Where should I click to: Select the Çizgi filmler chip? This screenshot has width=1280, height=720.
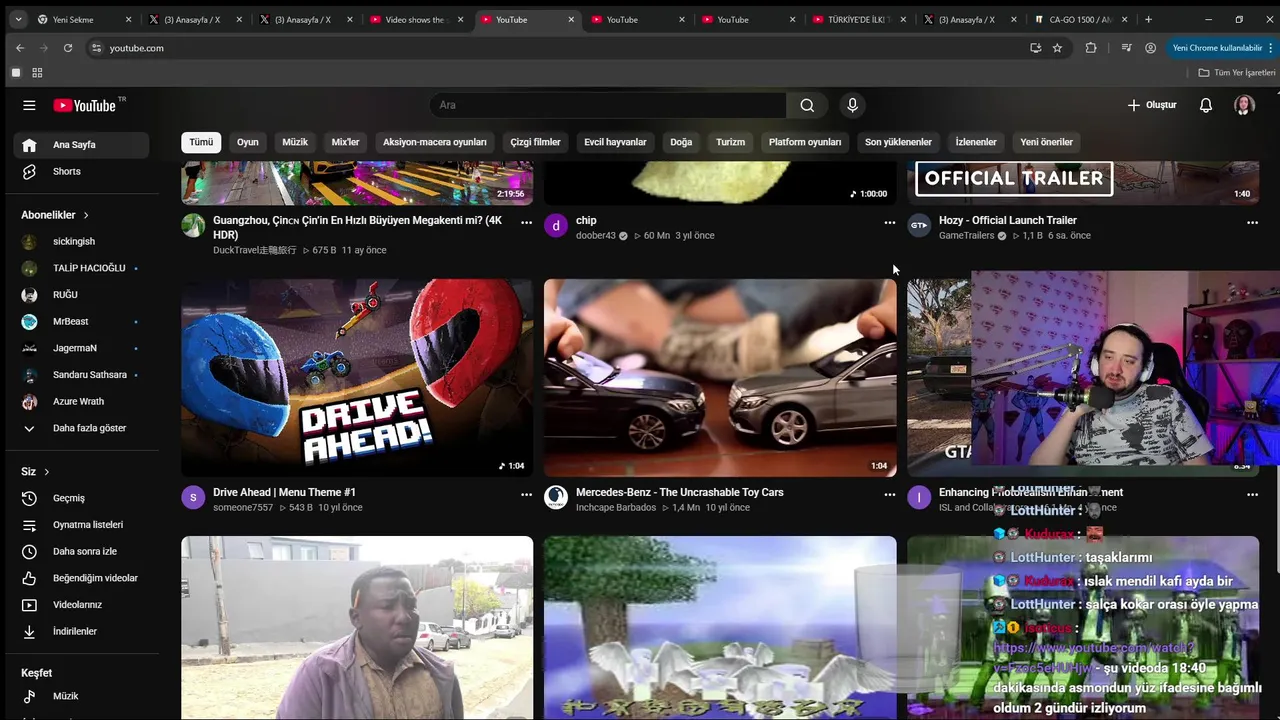pos(536,142)
